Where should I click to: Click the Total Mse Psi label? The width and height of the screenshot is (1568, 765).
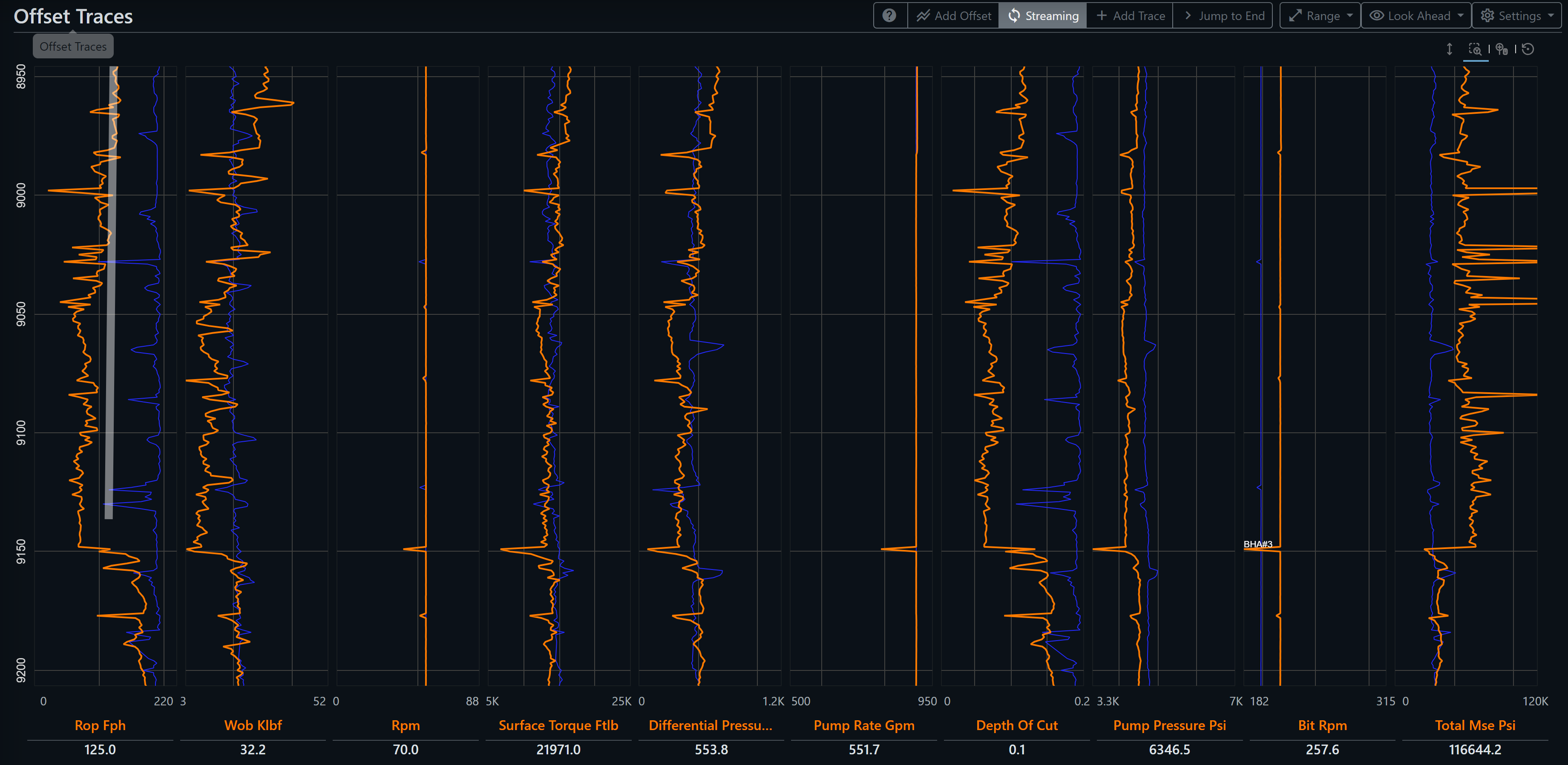click(x=1475, y=725)
